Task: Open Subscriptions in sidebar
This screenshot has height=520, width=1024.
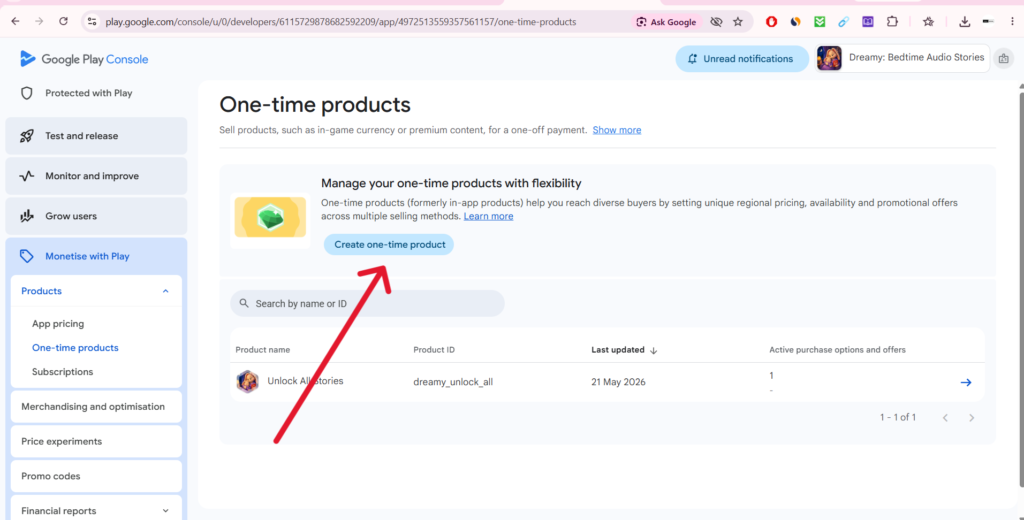Action: tap(63, 372)
